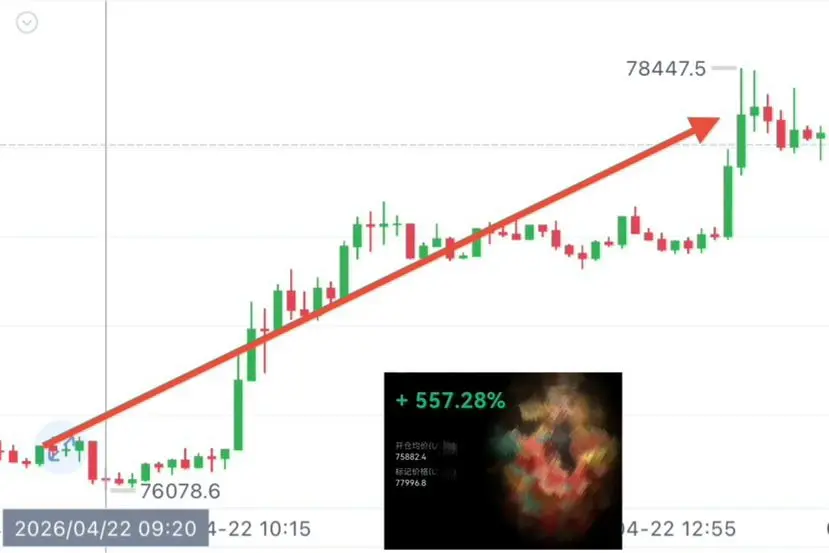Click the red trend arrow's arrowhead
The image size is (829, 553).
click(704, 128)
